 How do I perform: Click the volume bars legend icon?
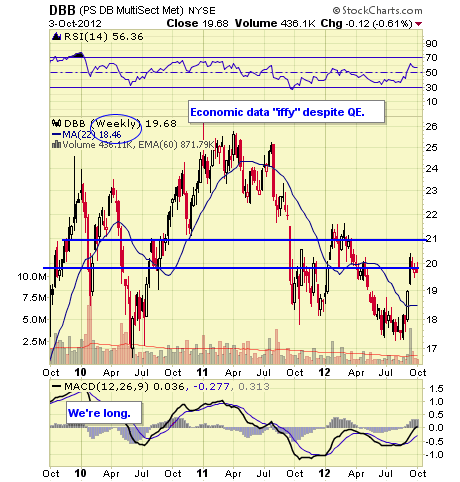click(x=57, y=145)
